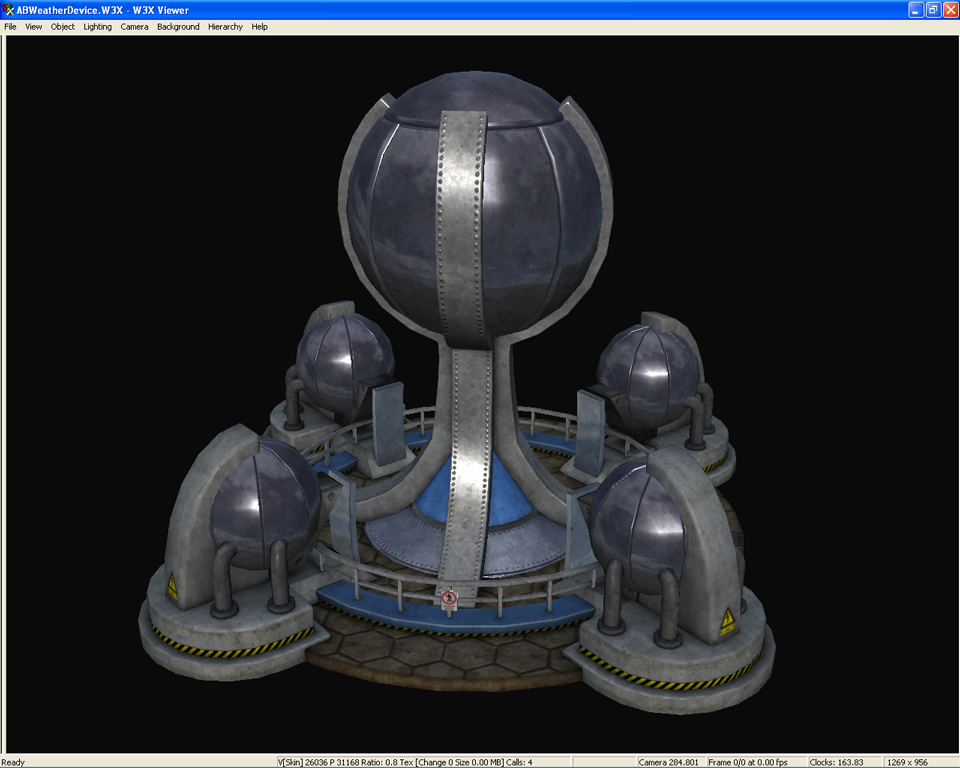This screenshot has width=960, height=768.
Task: Minimize the W3X Viewer window
Action: (x=915, y=9)
